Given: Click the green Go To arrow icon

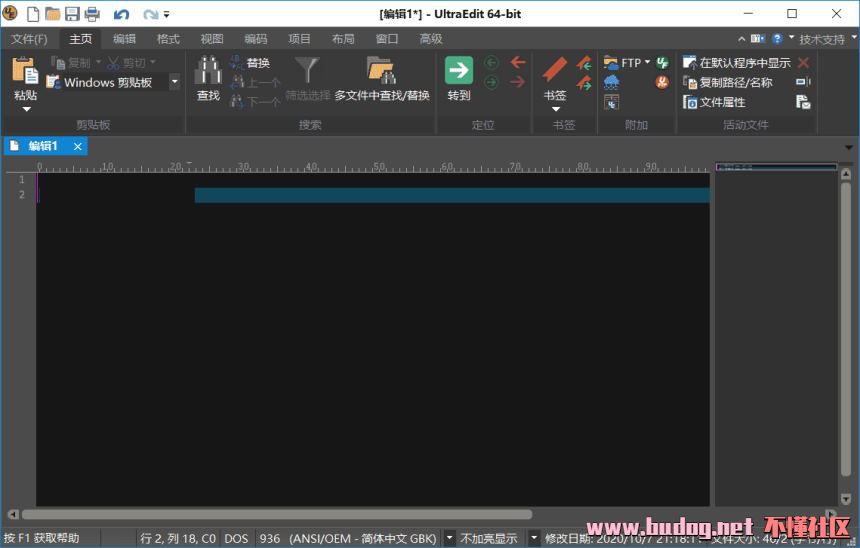Looking at the screenshot, I should 459,70.
